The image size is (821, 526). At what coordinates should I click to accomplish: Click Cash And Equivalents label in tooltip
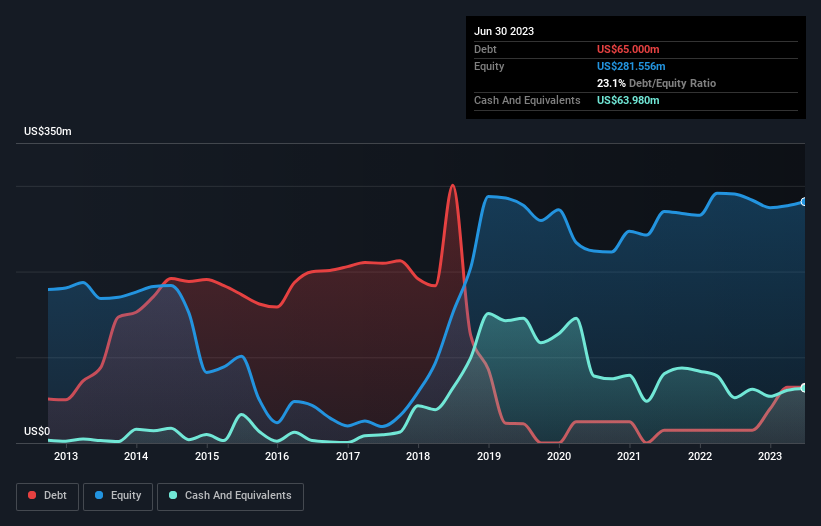tap(527, 100)
